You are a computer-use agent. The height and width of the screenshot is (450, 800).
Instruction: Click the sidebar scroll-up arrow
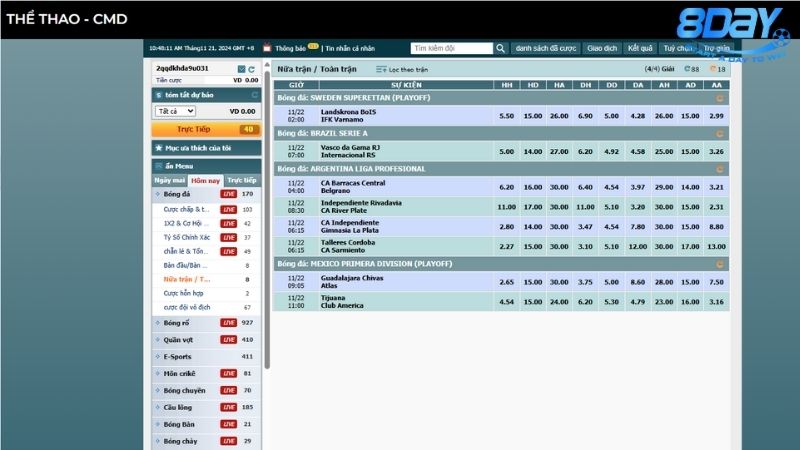point(267,65)
